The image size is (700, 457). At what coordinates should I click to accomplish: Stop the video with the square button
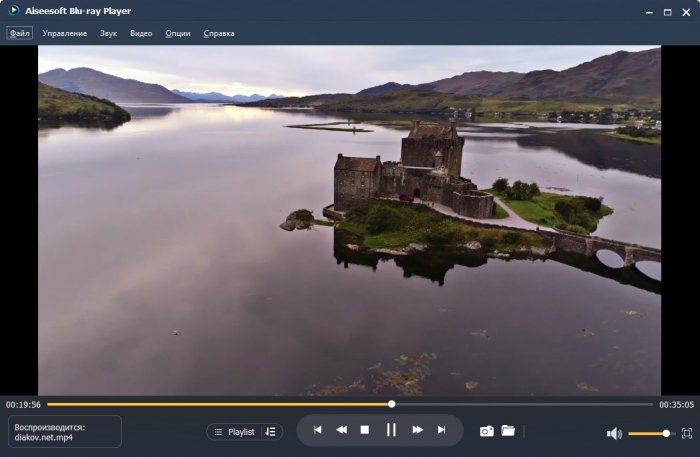pyautogui.click(x=365, y=430)
